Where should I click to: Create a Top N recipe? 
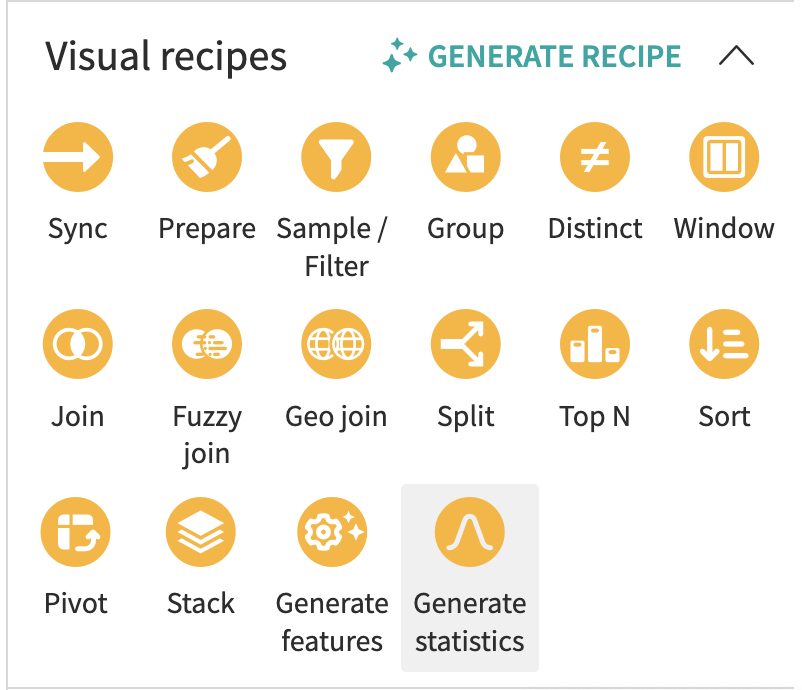coord(594,343)
